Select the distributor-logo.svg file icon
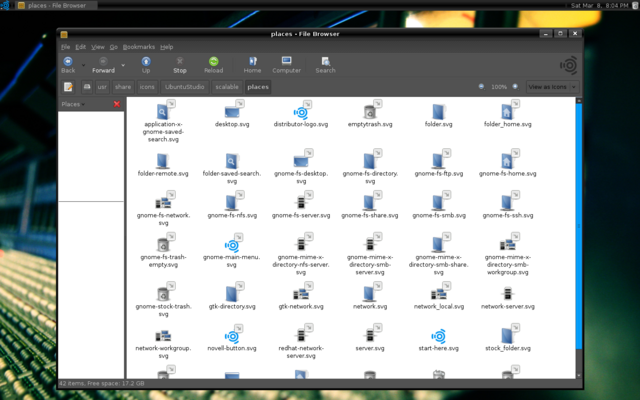The width and height of the screenshot is (640, 400). (301, 112)
